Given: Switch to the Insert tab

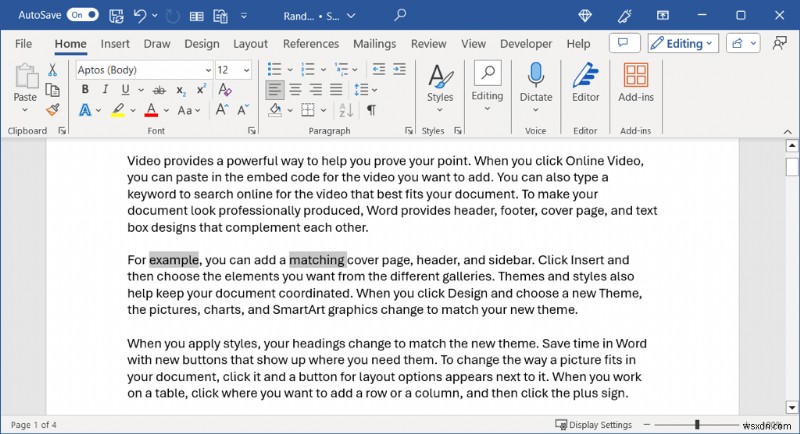Looking at the screenshot, I should (115, 44).
